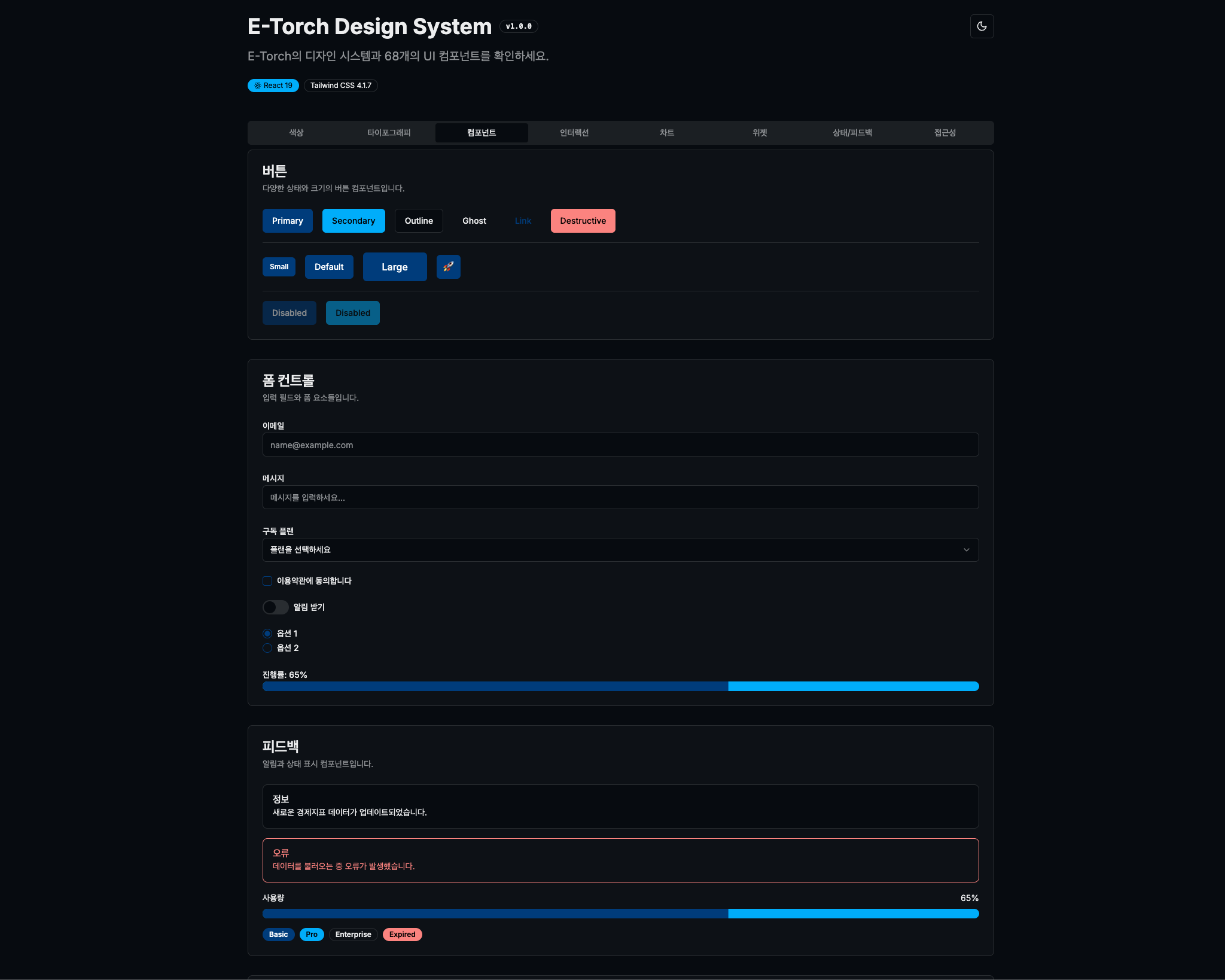
Task: Click the Secondary button
Action: tap(354, 221)
